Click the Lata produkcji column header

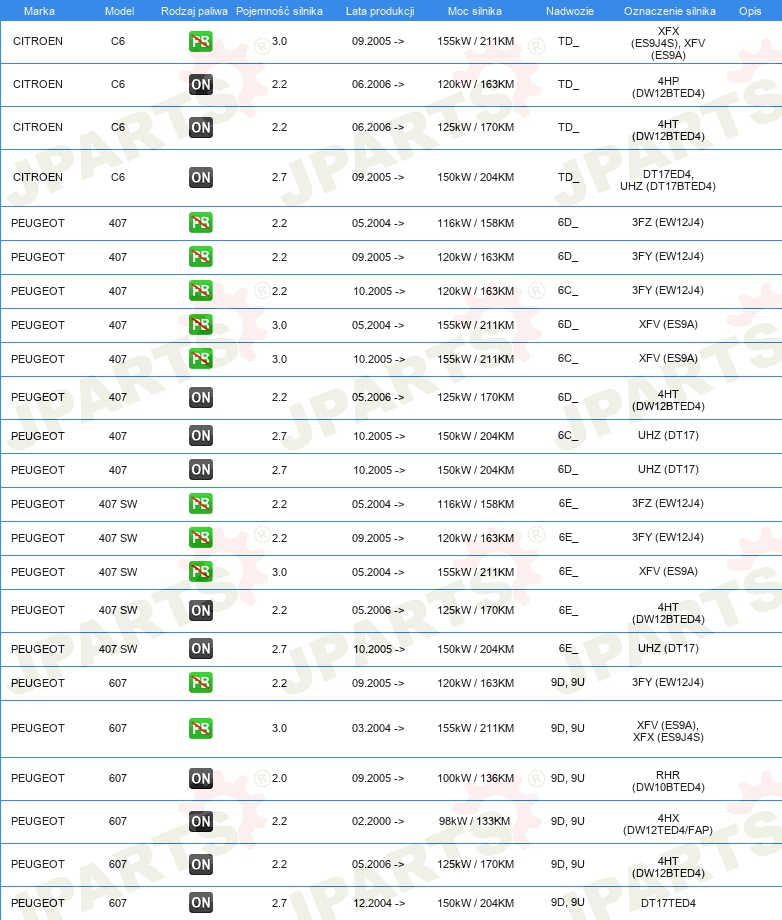coord(380,11)
